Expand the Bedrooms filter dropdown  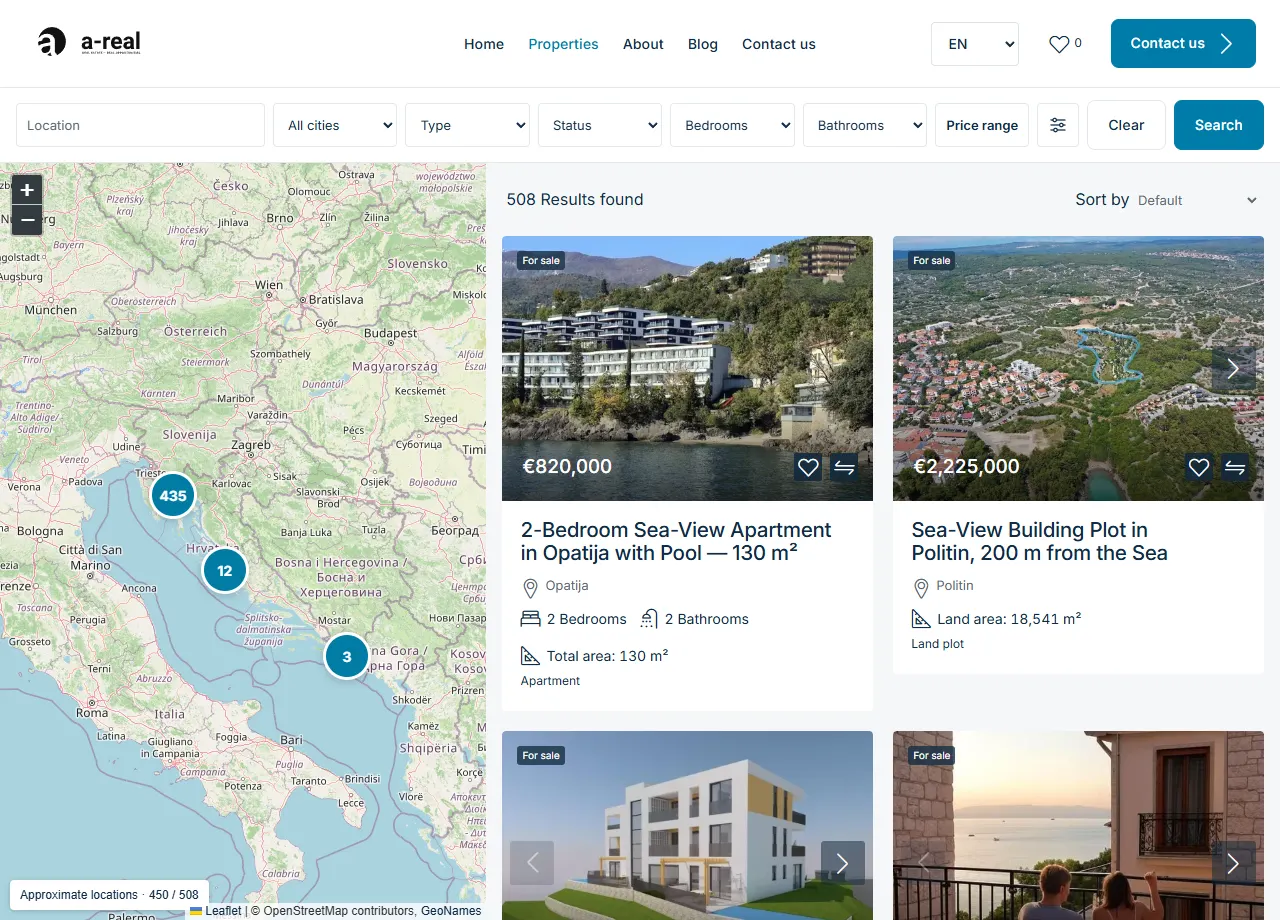point(732,125)
